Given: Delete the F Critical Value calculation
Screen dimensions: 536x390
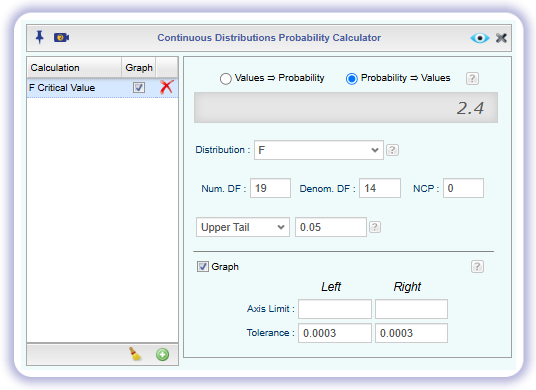Looking at the screenshot, I should 166,87.
